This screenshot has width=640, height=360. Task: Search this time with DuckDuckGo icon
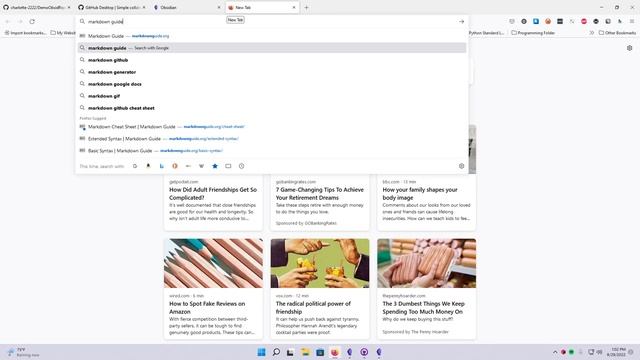coord(175,166)
